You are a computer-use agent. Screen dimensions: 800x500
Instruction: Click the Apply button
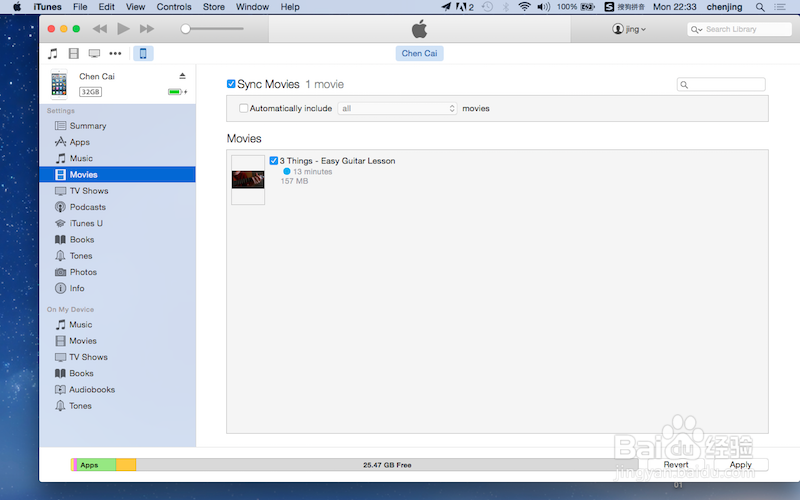pos(740,465)
